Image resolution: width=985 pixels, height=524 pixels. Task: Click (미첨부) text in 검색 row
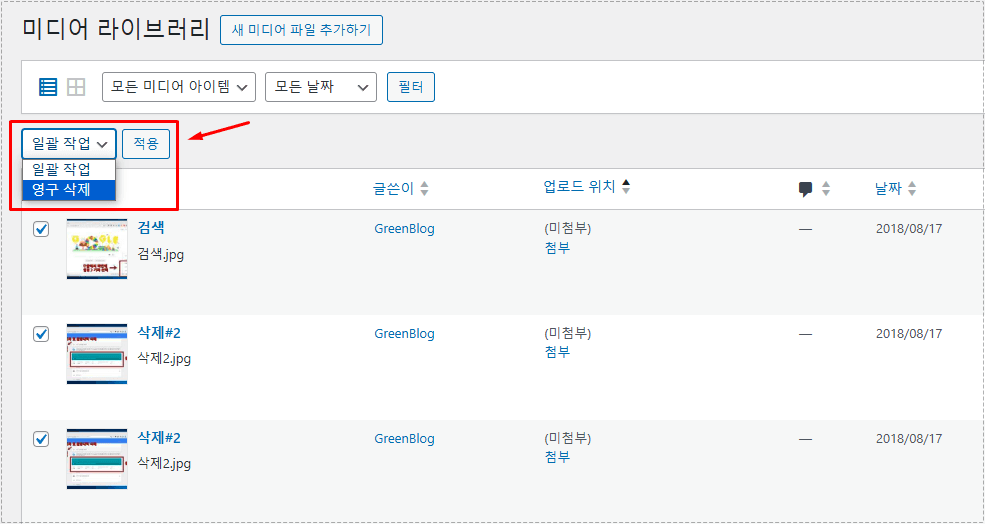[x=568, y=229]
